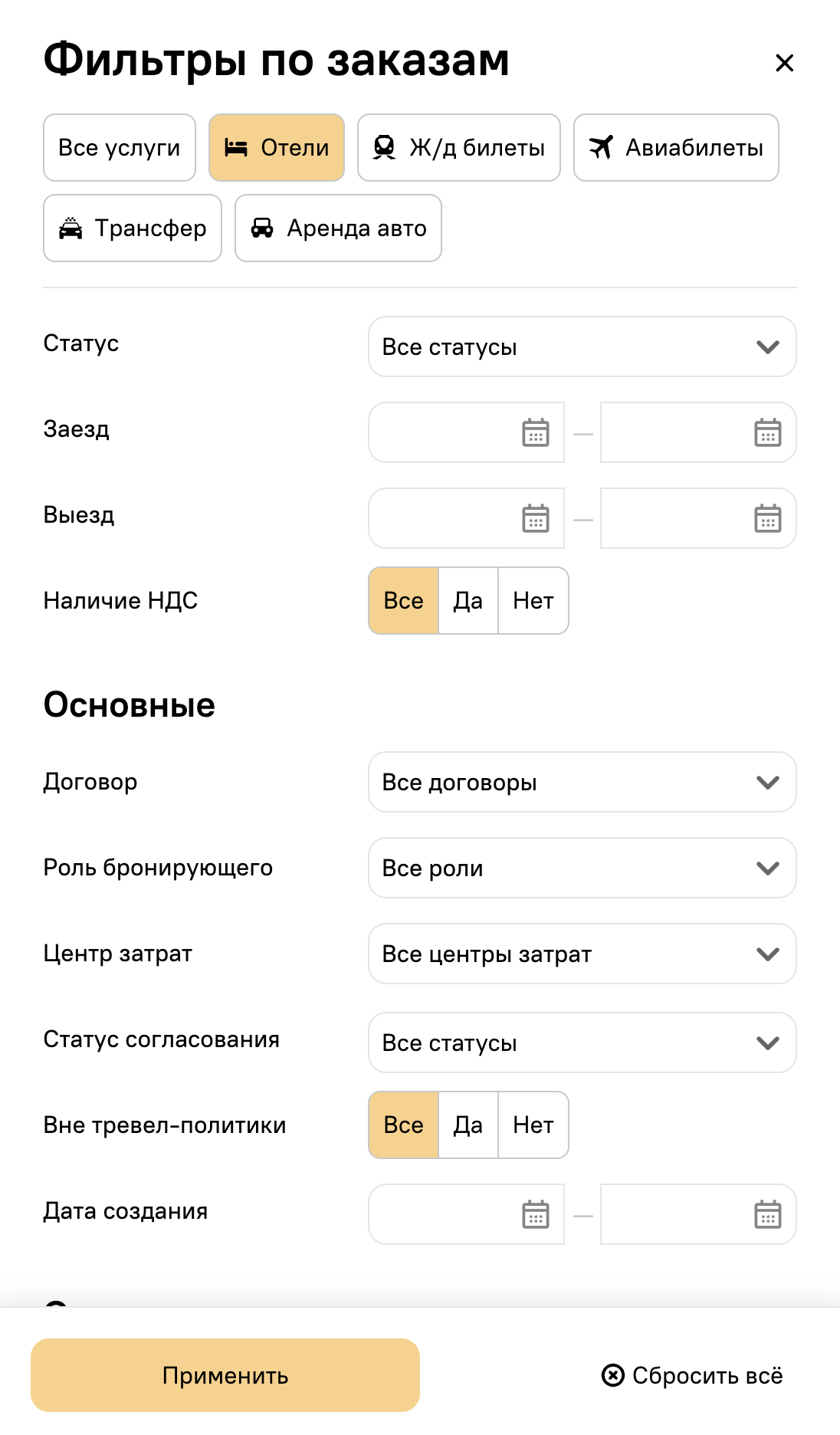
Task: Open calendar for Заезд start date
Action: pos(536,432)
